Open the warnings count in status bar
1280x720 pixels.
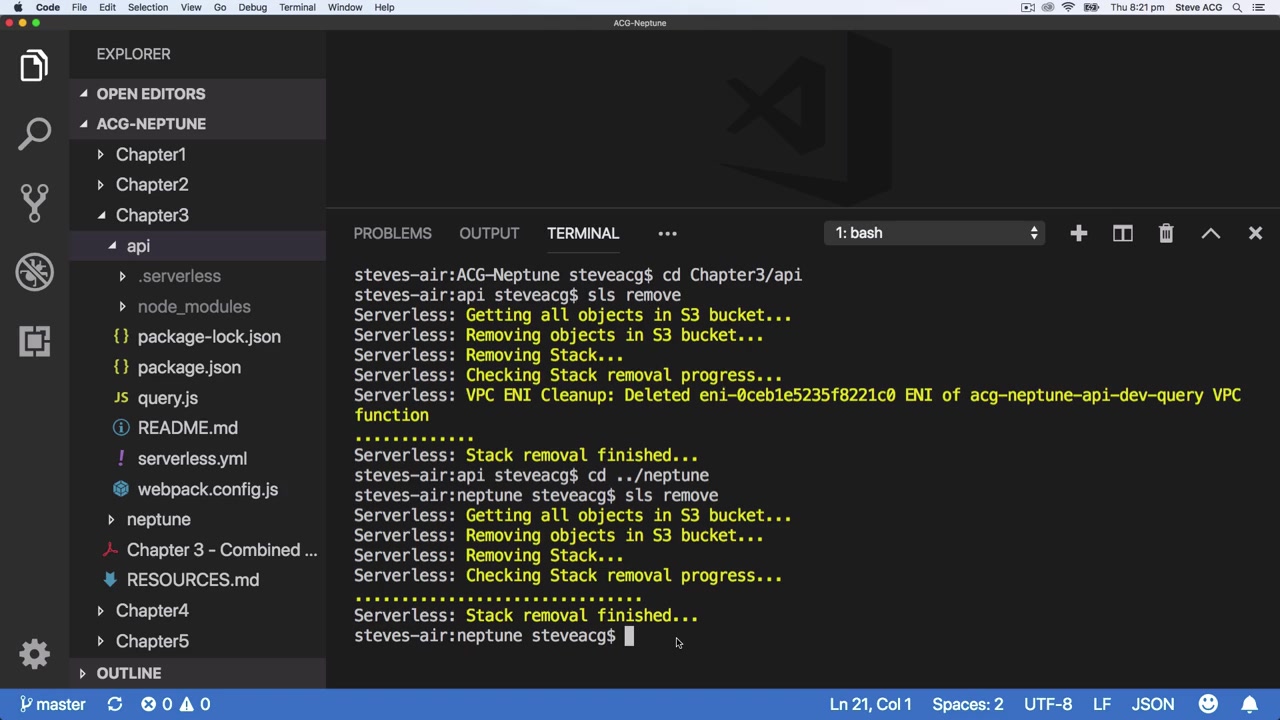(194, 704)
